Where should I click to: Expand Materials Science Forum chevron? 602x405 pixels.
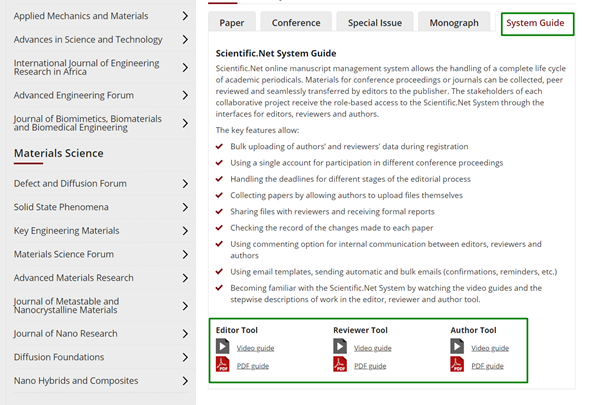click(x=185, y=254)
